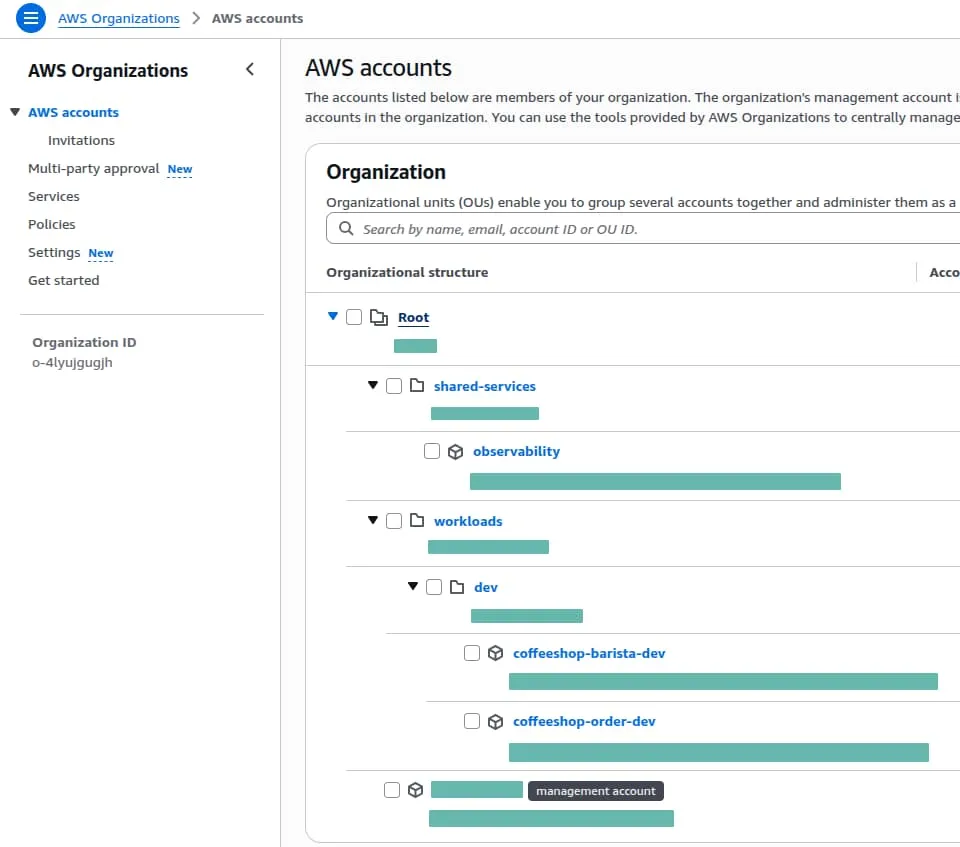Open the navigation hamburger menu
960x847 pixels.
click(x=30, y=18)
